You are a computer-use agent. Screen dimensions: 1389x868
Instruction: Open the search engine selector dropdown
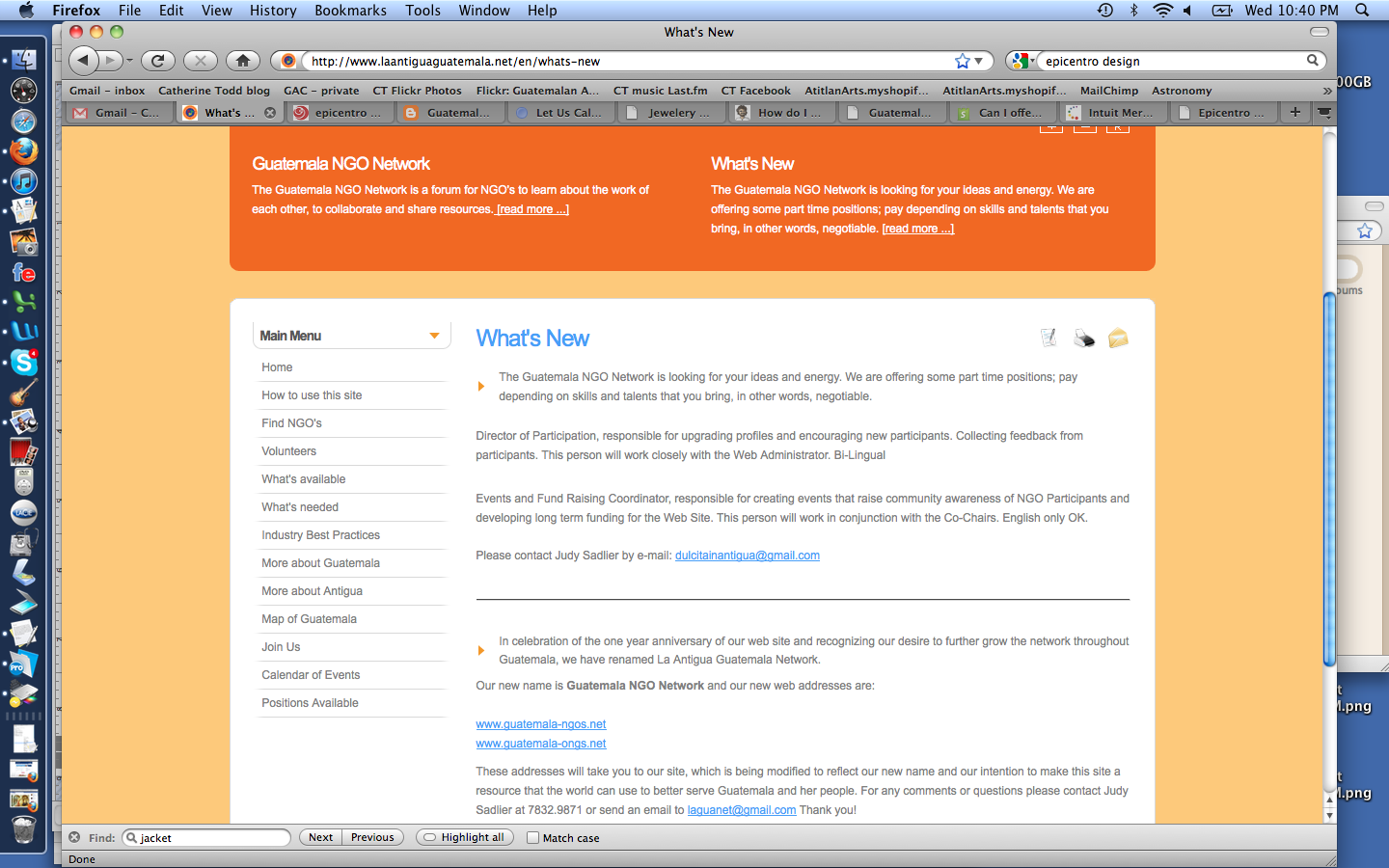tap(1022, 61)
